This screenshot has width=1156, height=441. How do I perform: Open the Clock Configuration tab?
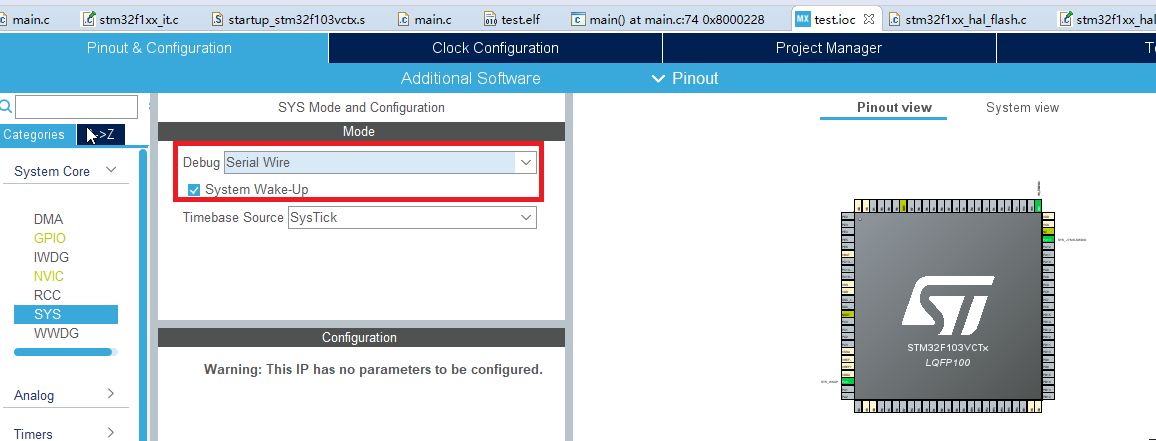point(495,48)
